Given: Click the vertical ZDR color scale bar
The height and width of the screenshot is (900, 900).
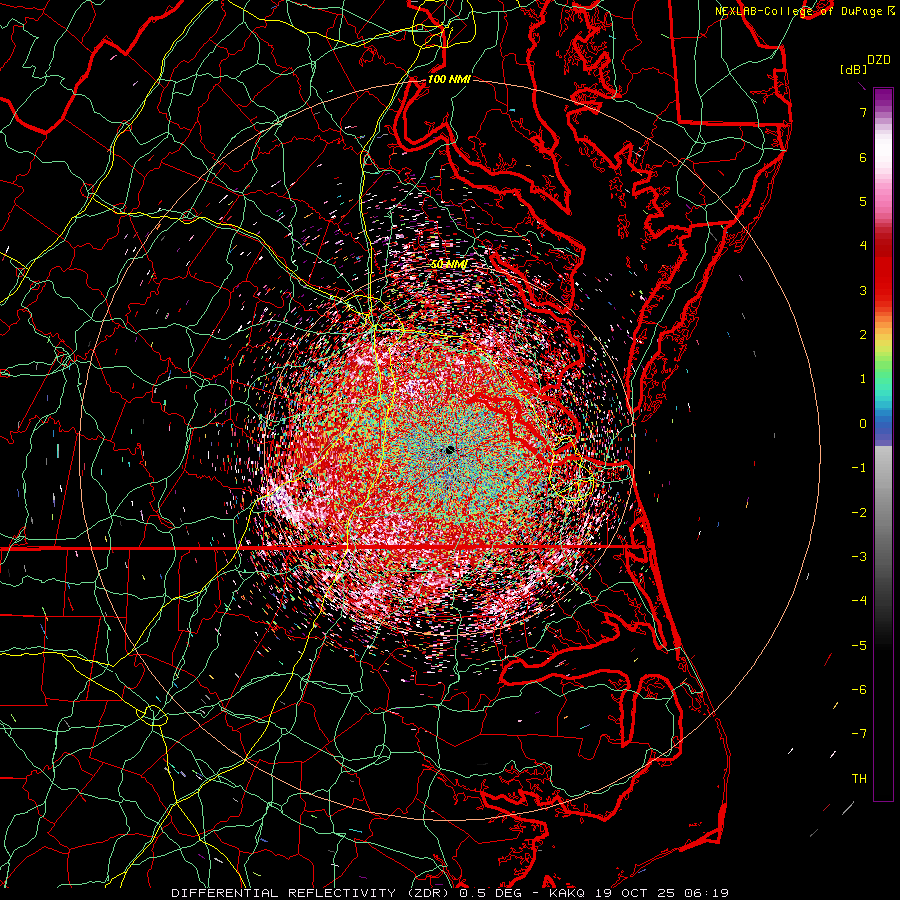Looking at the screenshot, I should coord(883,444).
